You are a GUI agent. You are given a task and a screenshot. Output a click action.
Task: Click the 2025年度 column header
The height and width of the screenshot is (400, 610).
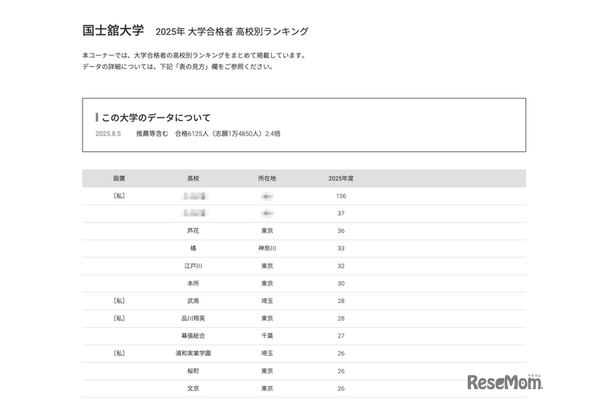pyautogui.click(x=341, y=179)
